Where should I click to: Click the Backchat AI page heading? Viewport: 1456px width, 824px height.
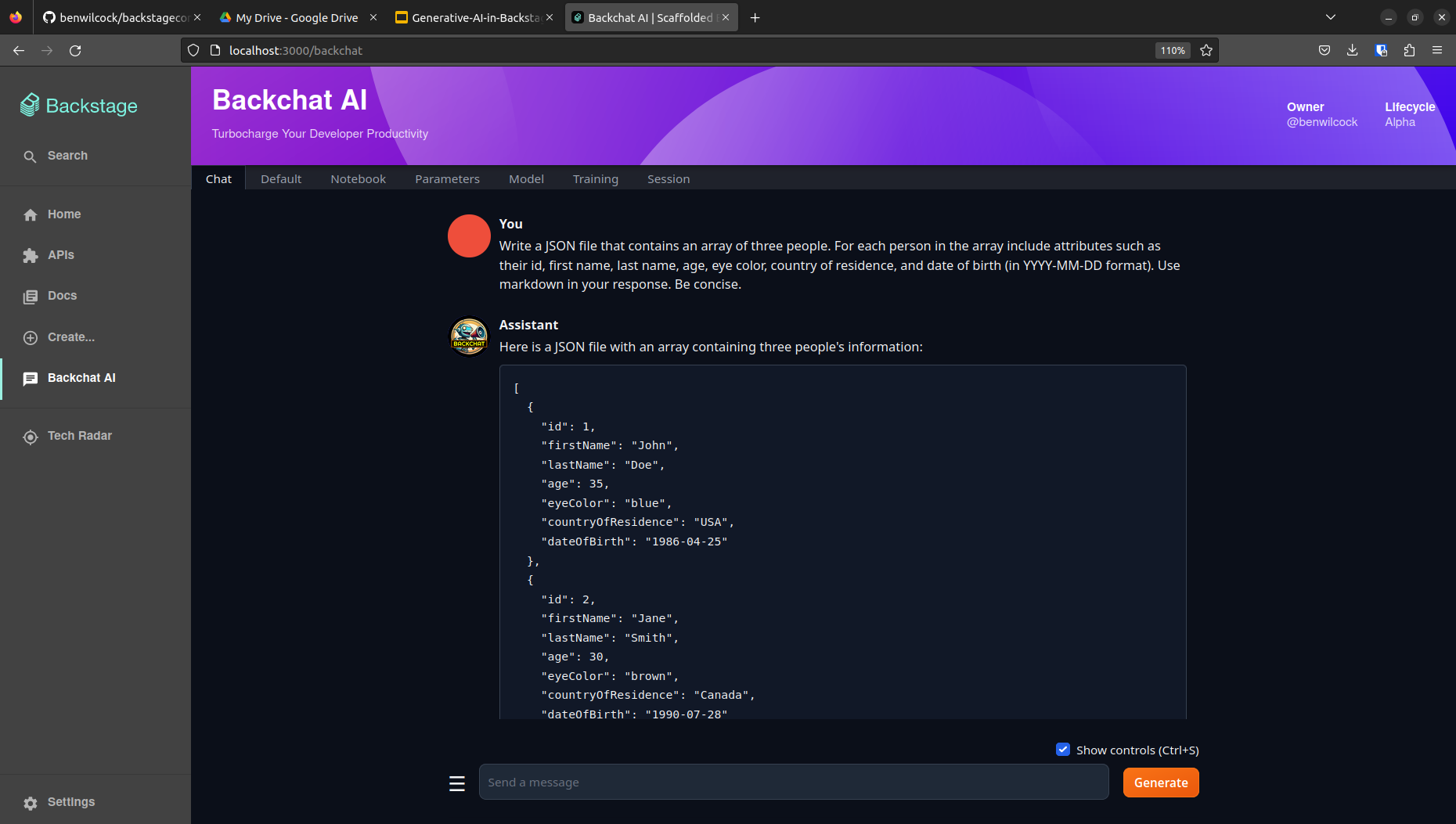point(290,100)
